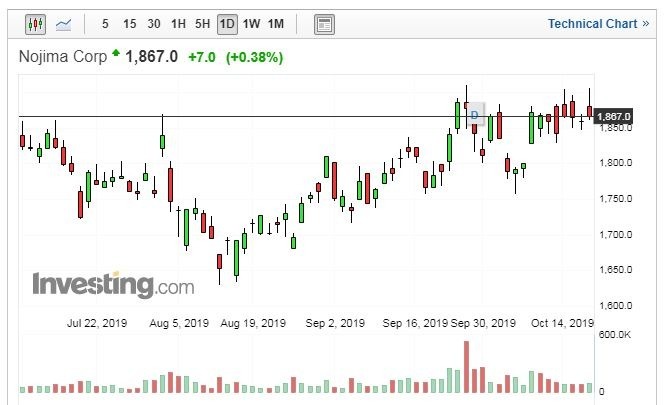
Task: Click the +7.0 price change value
Action: pyautogui.click(x=202, y=57)
